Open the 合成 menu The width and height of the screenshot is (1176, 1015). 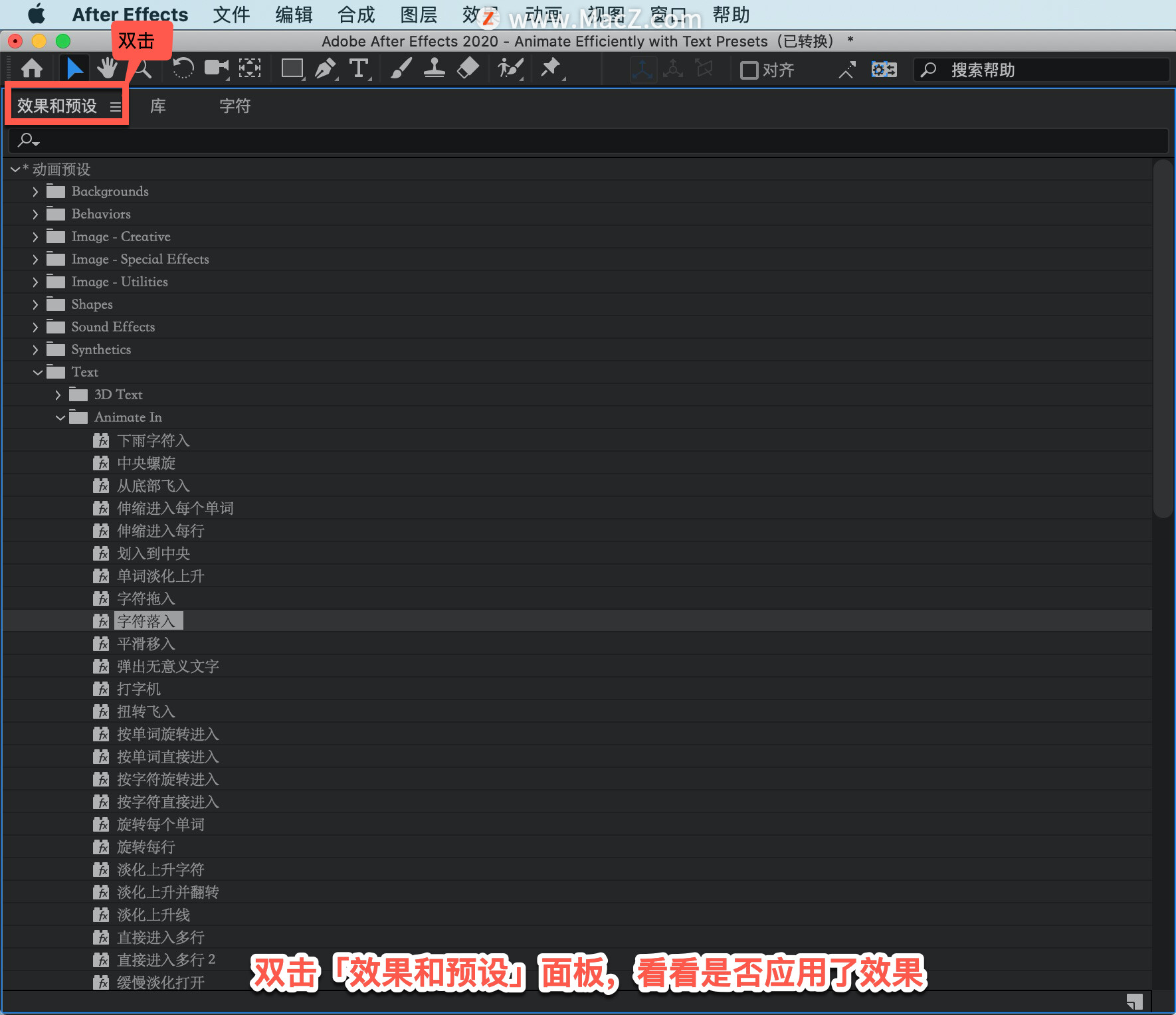point(356,15)
